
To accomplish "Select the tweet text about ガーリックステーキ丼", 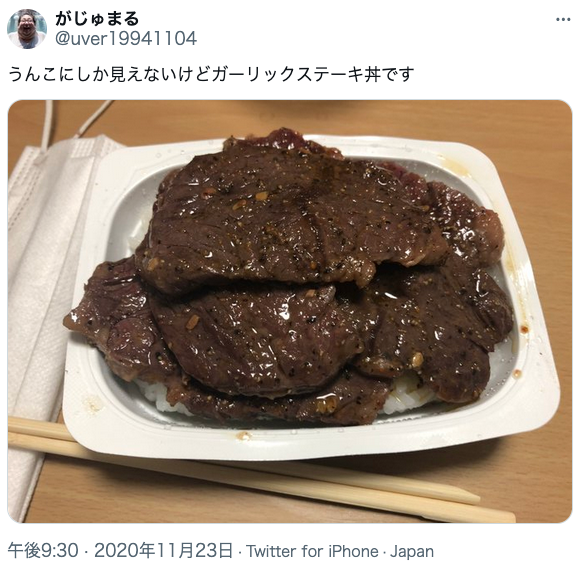I will pyautogui.click(x=211, y=74).
